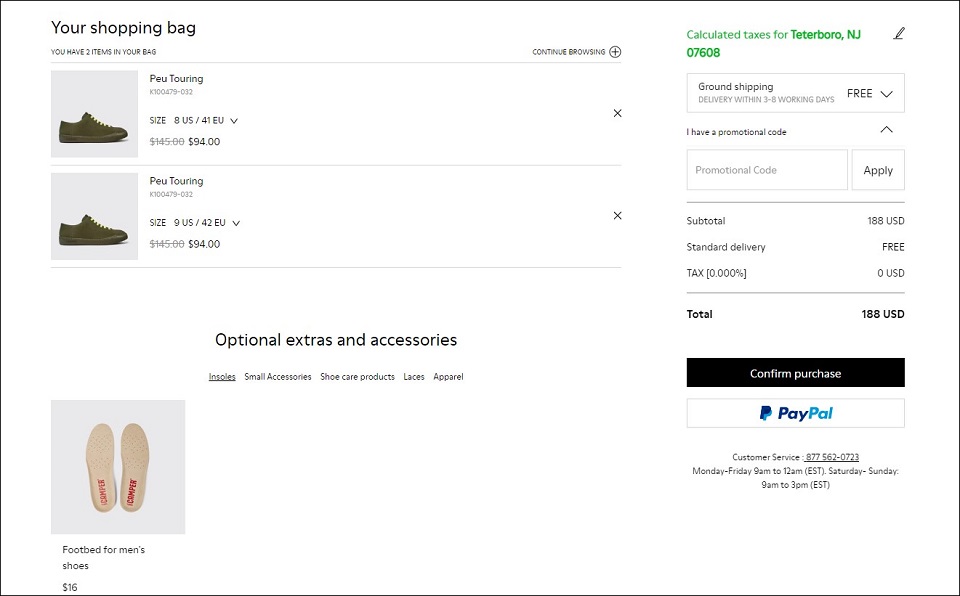Click the TAX [0.000%] label
The image size is (960, 596).
point(716,273)
